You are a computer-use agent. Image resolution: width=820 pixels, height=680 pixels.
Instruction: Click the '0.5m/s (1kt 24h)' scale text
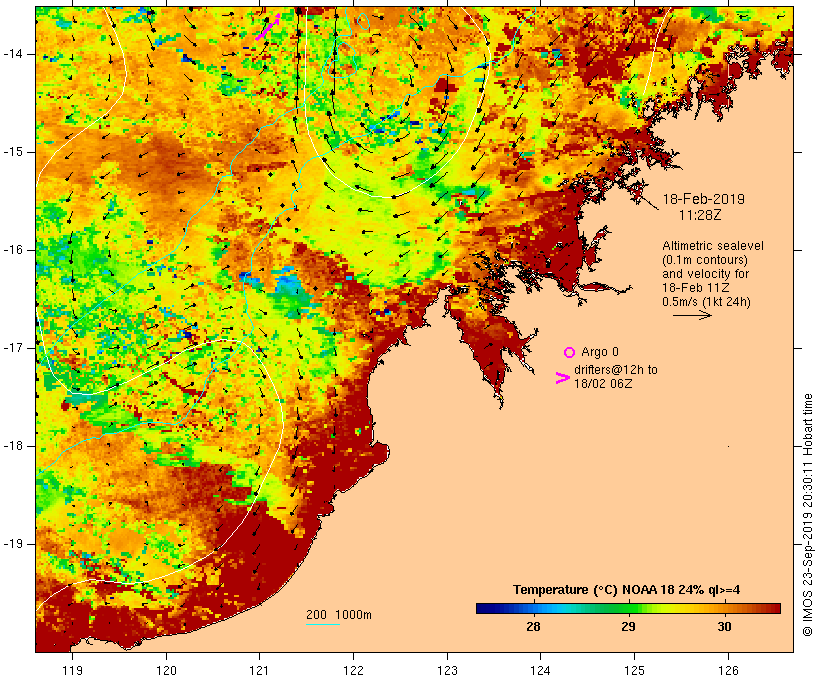click(706, 302)
